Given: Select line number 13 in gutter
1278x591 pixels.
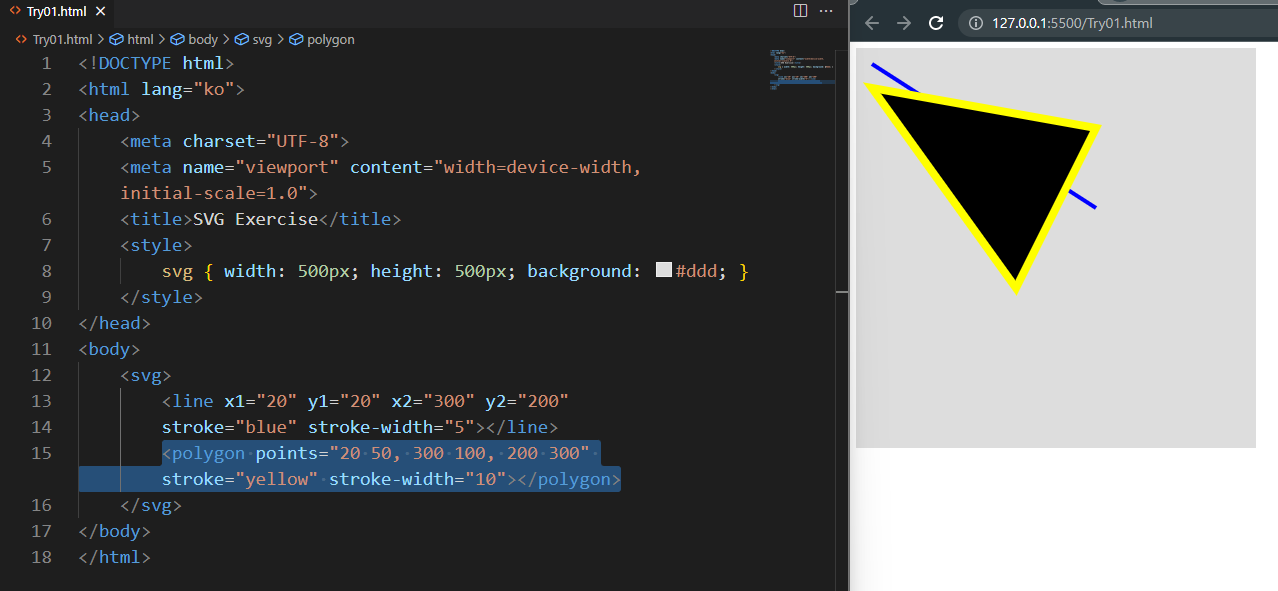Looking at the screenshot, I should coord(41,401).
